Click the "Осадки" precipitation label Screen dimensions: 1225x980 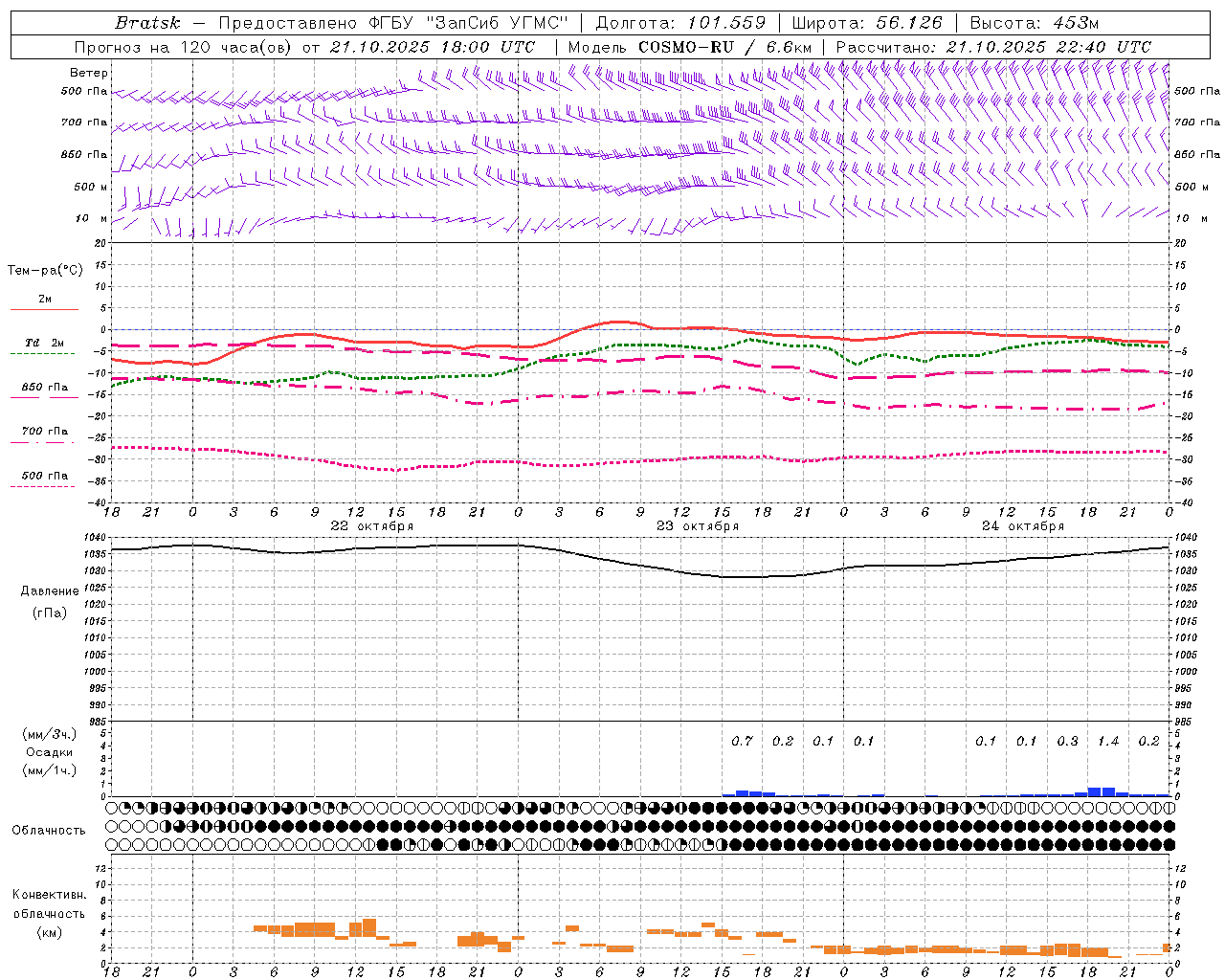point(50,752)
